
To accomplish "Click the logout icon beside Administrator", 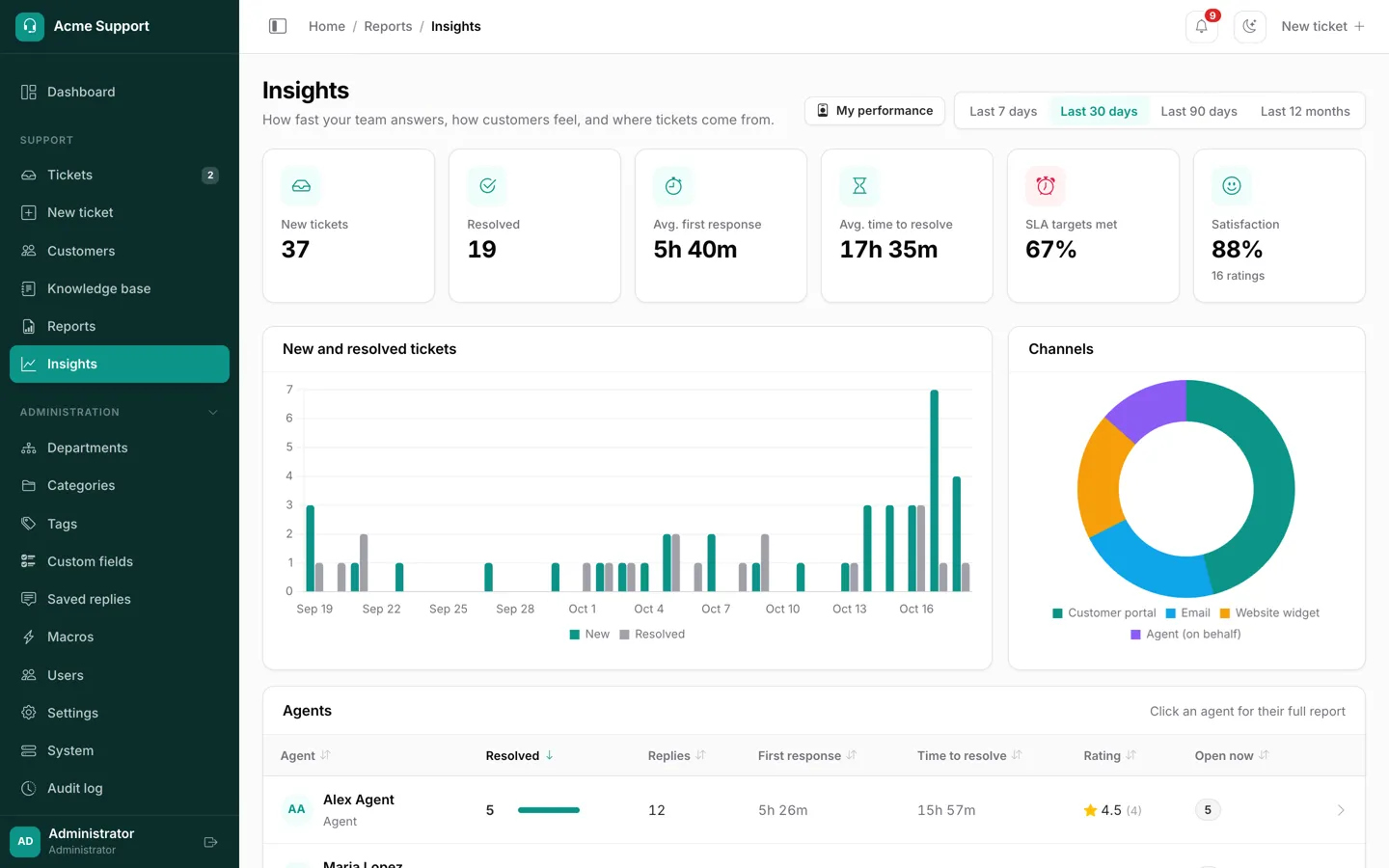I will point(210,842).
